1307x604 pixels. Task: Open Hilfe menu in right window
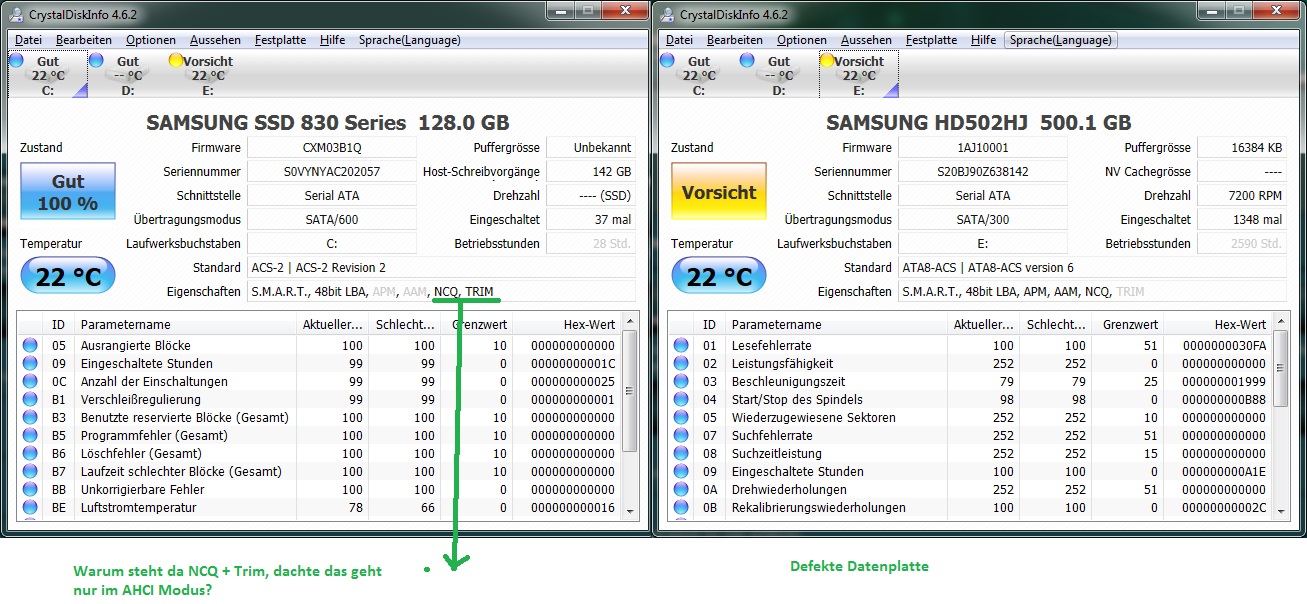pos(984,40)
